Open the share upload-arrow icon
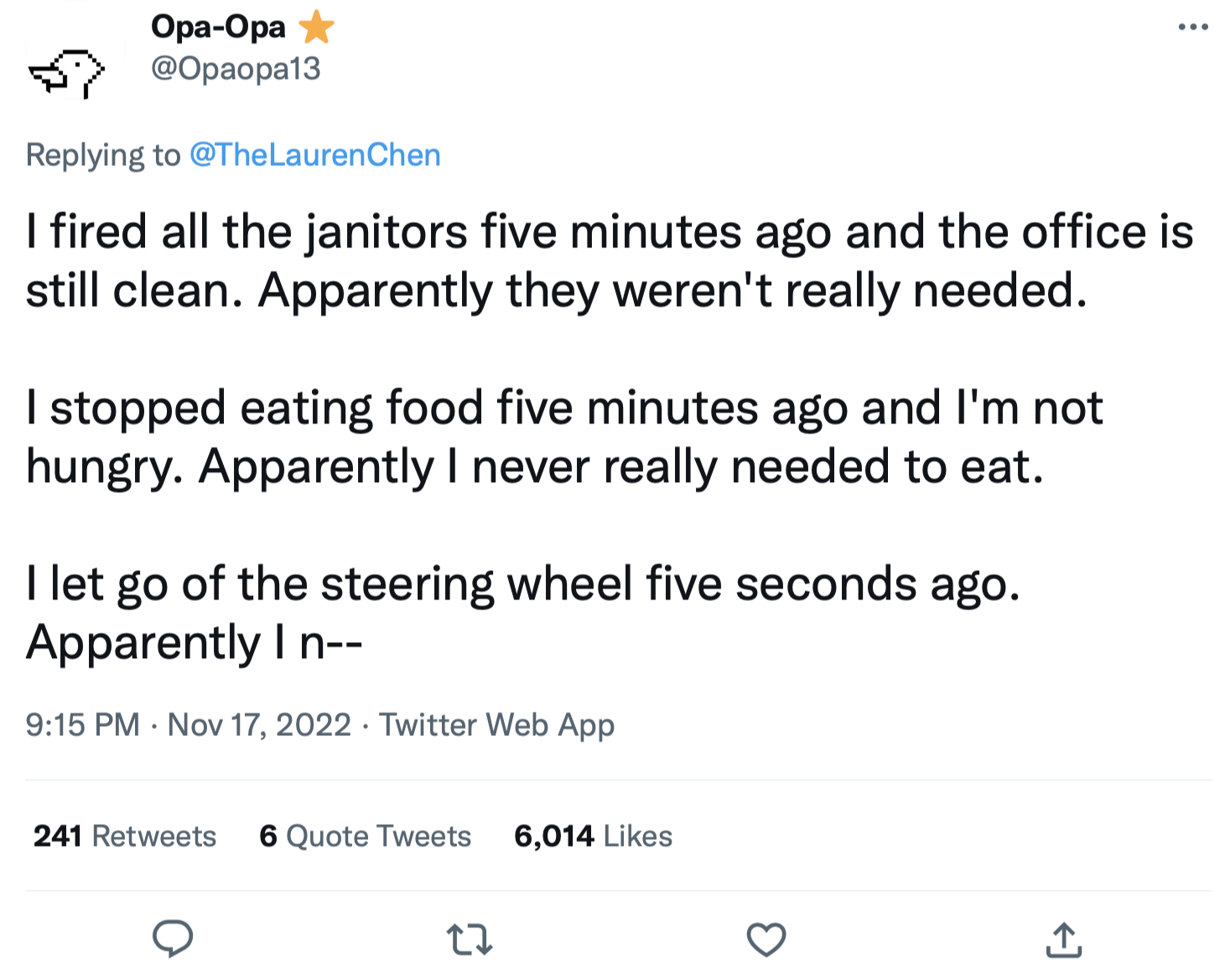1225x980 pixels. 1063,939
